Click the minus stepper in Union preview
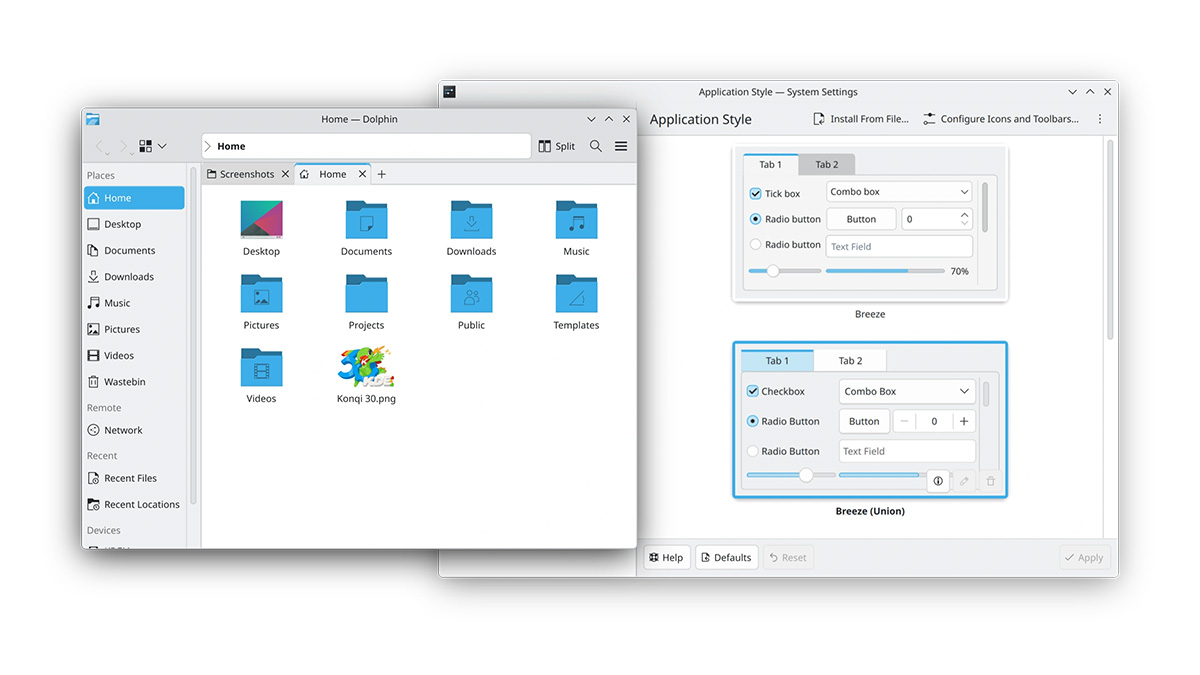 click(904, 421)
